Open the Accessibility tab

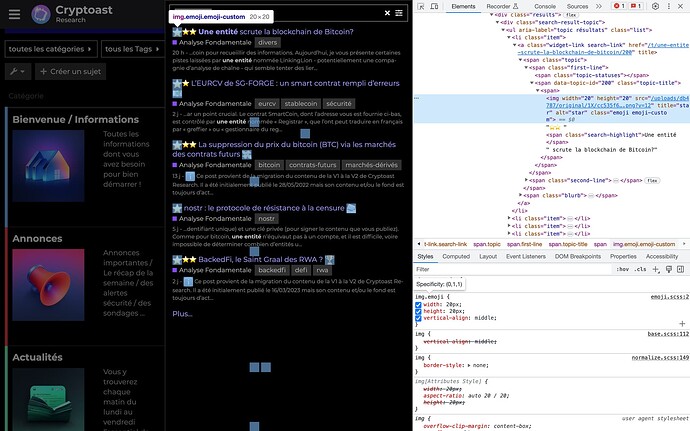662,256
